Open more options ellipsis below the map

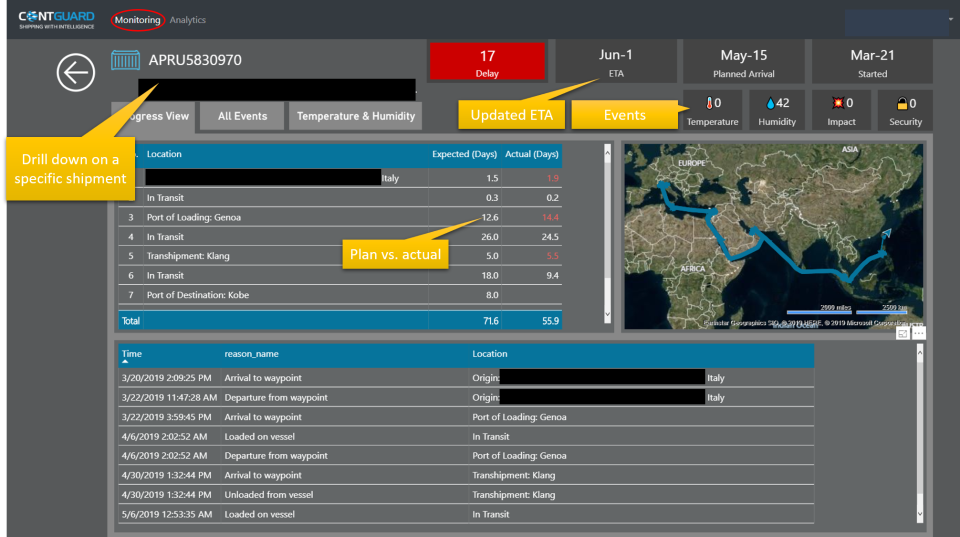point(919,334)
